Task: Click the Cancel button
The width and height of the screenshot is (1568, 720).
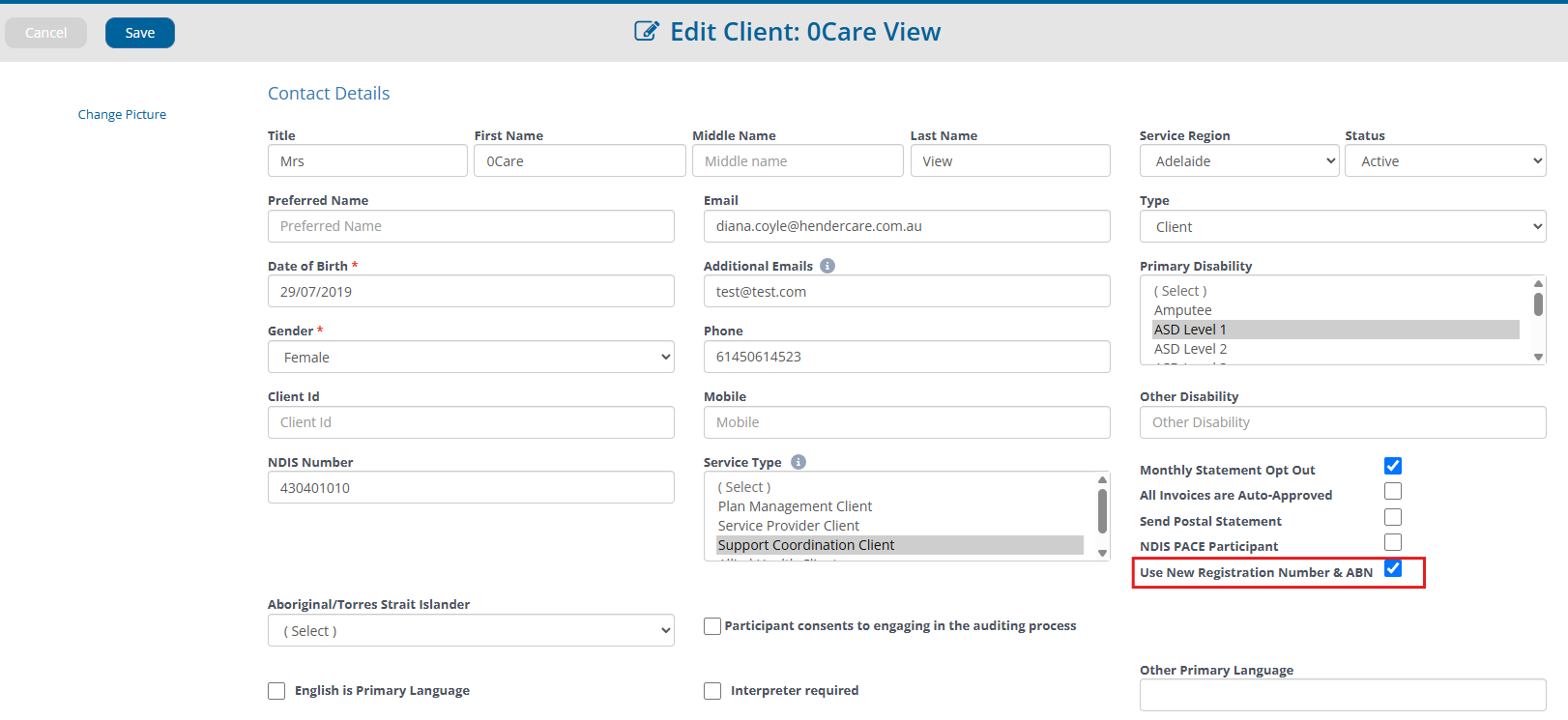Action: 46,33
